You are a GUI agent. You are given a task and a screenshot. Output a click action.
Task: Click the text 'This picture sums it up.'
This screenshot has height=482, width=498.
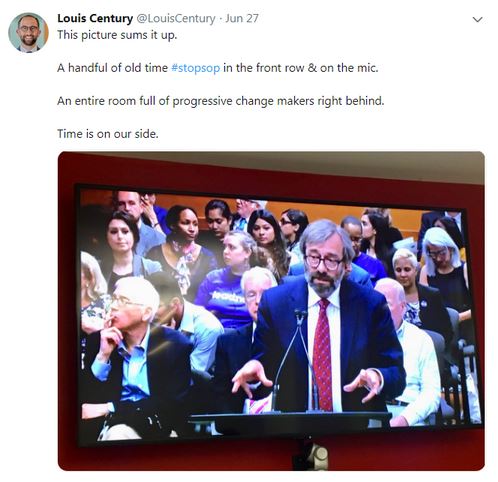(117, 35)
